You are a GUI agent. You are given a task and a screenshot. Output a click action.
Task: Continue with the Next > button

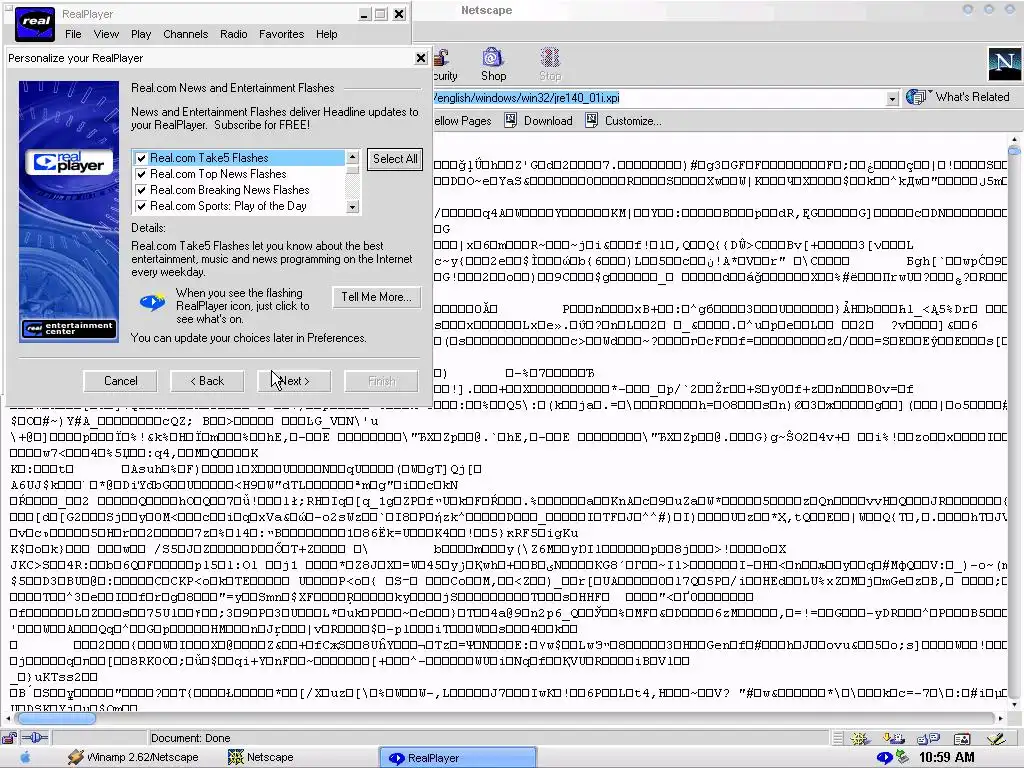(x=294, y=381)
